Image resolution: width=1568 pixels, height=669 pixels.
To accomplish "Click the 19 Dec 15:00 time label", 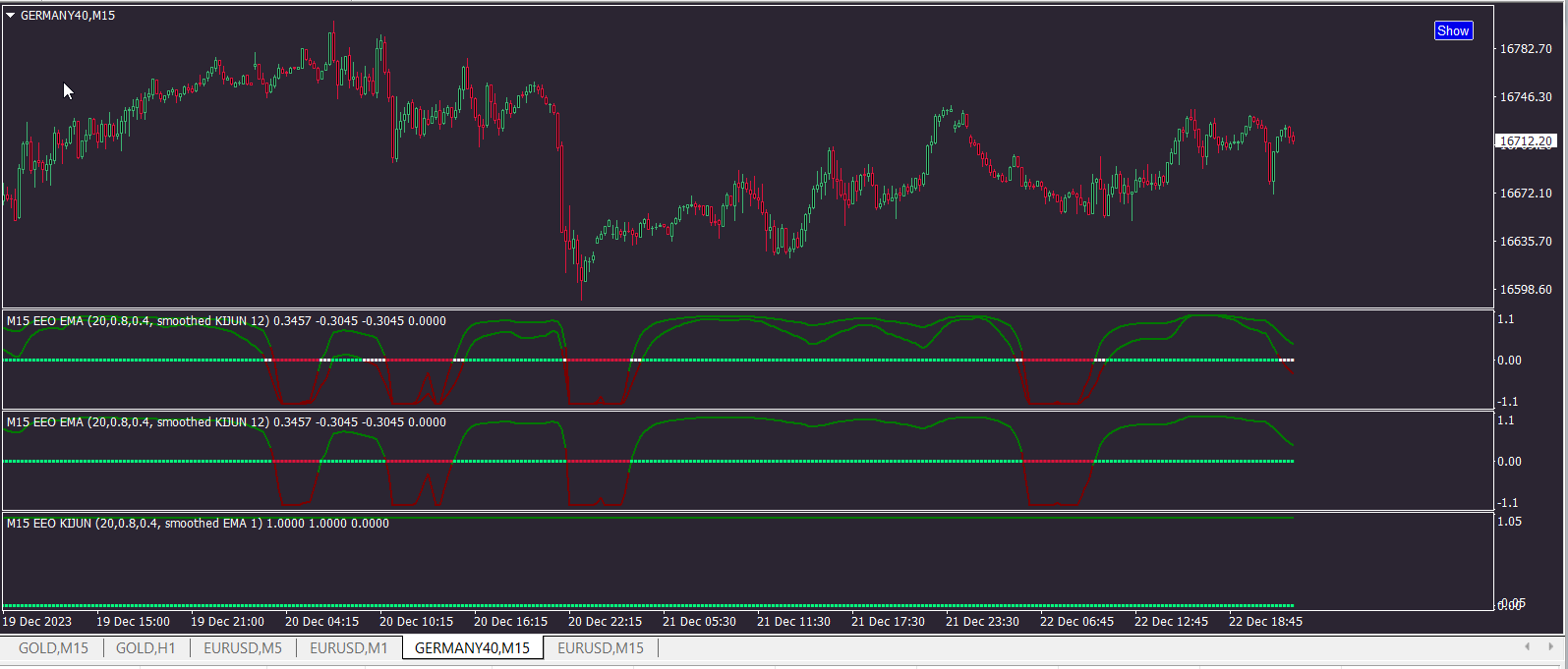I will tap(133, 621).
